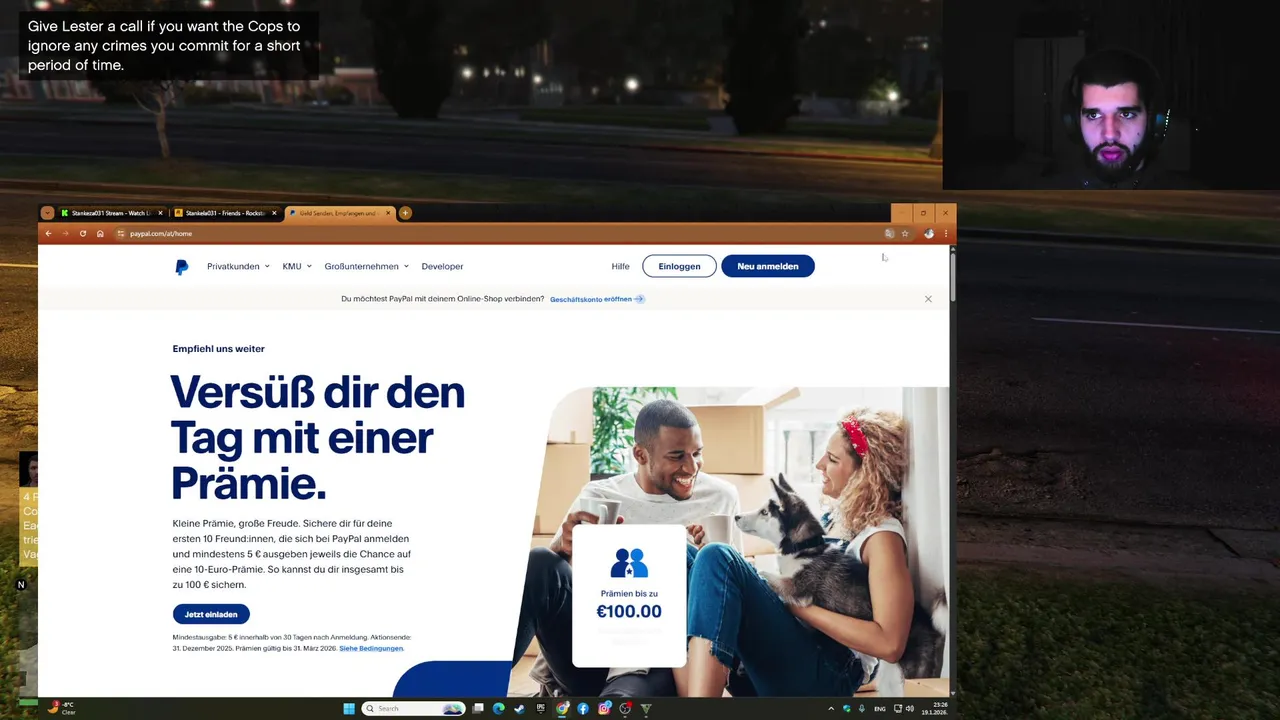
Task: Open the weather widget showing Clear
Action: tap(62, 708)
